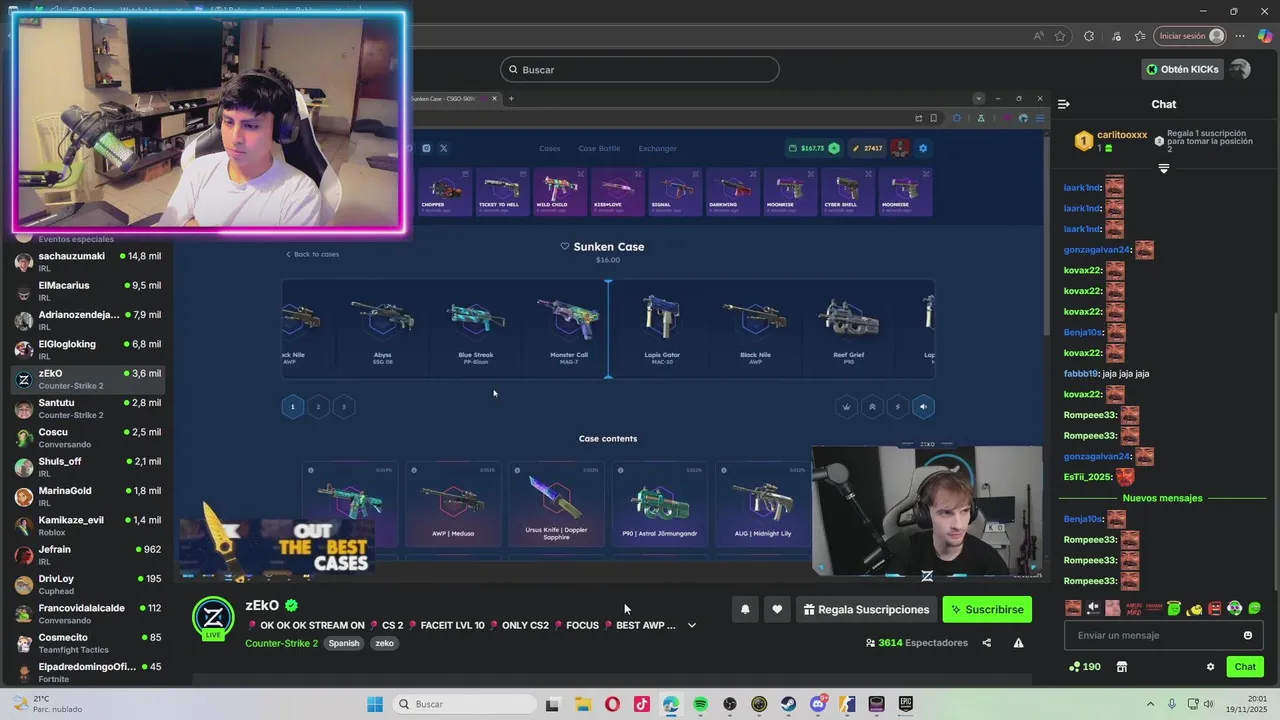Open DrivLoy channel in sidebar
Viewport: 1280px width, 720px height.
point(86,584)
